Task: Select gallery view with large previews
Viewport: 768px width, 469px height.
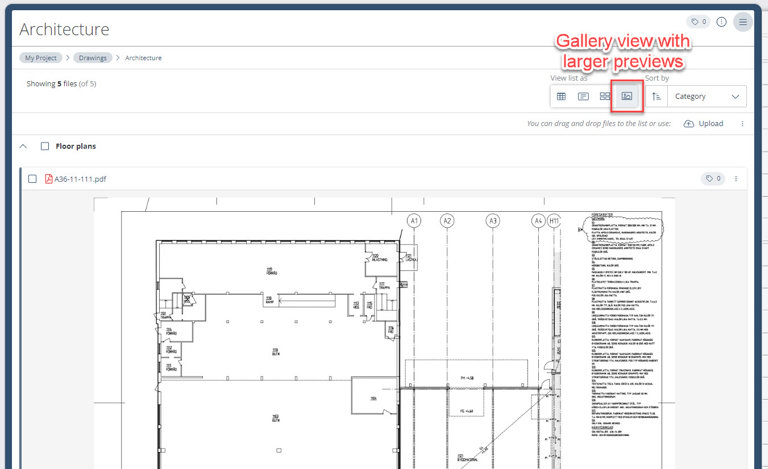Action: click(626, 96)
